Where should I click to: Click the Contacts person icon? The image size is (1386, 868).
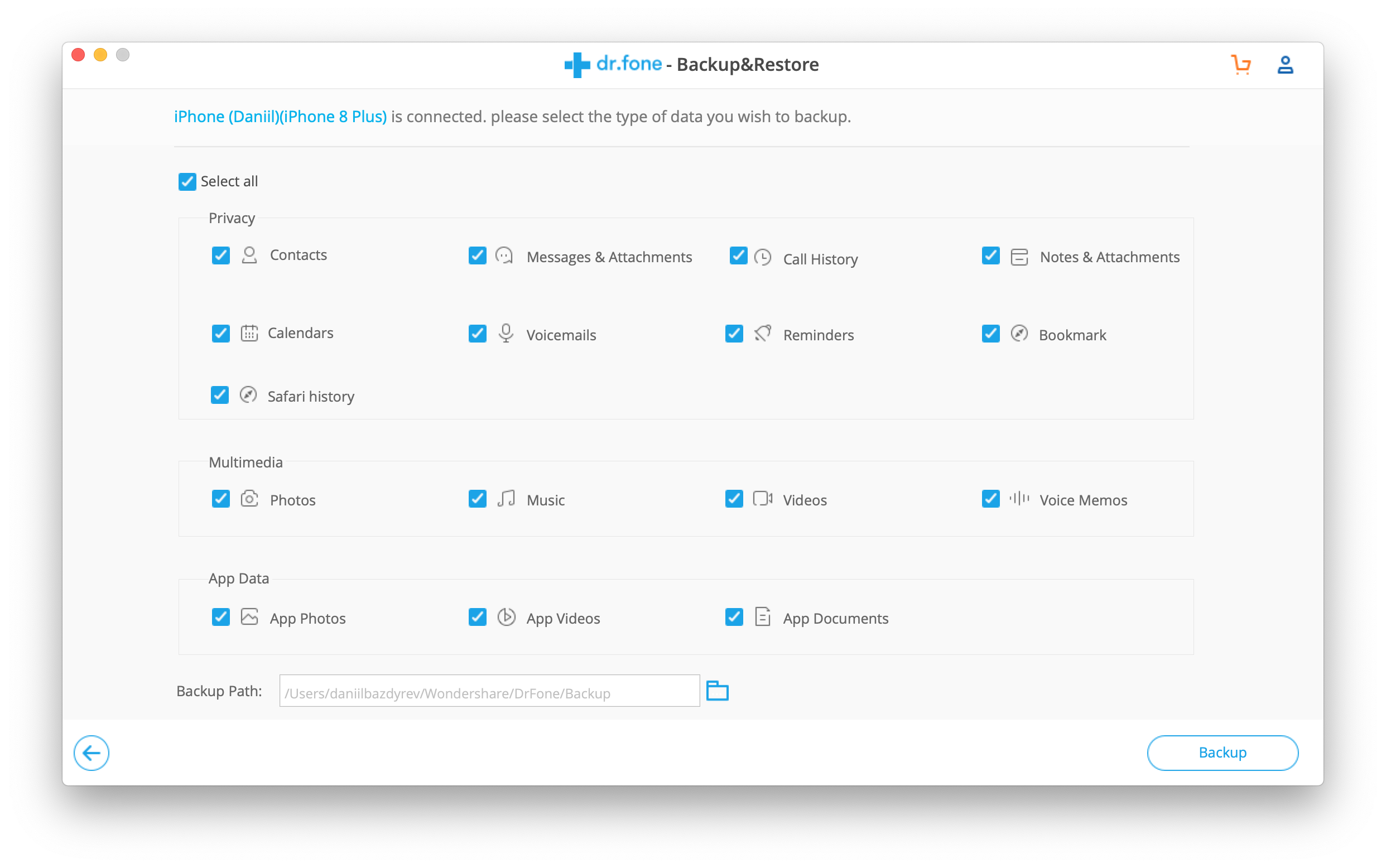(x=249, y=255)
